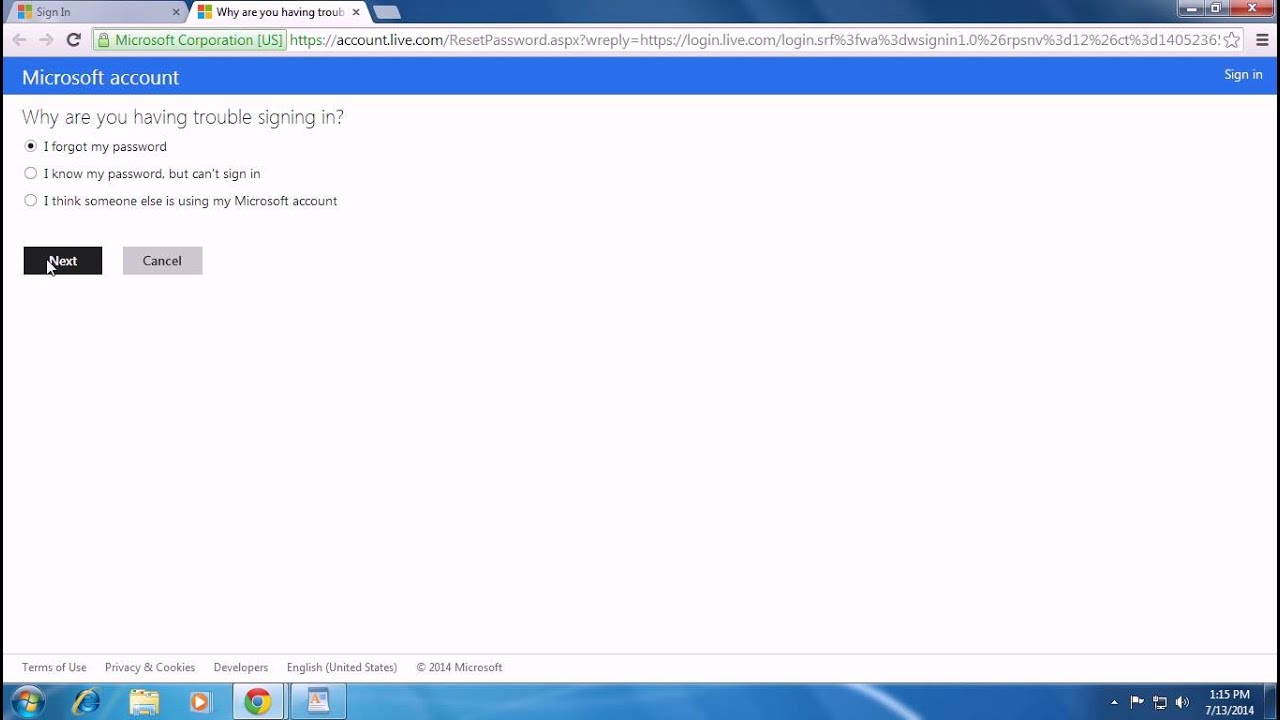Open the Windows Start menu
Image resolution: width=1280 pixels, height=720 pixels.
click(27, 702)
